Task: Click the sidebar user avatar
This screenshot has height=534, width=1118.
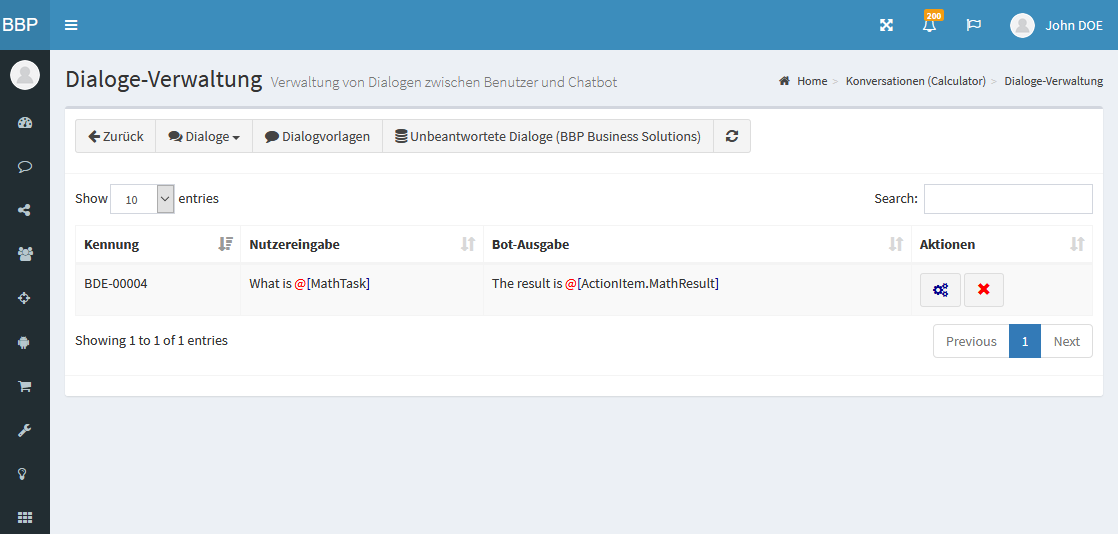Action: click(x=25, y=75)
